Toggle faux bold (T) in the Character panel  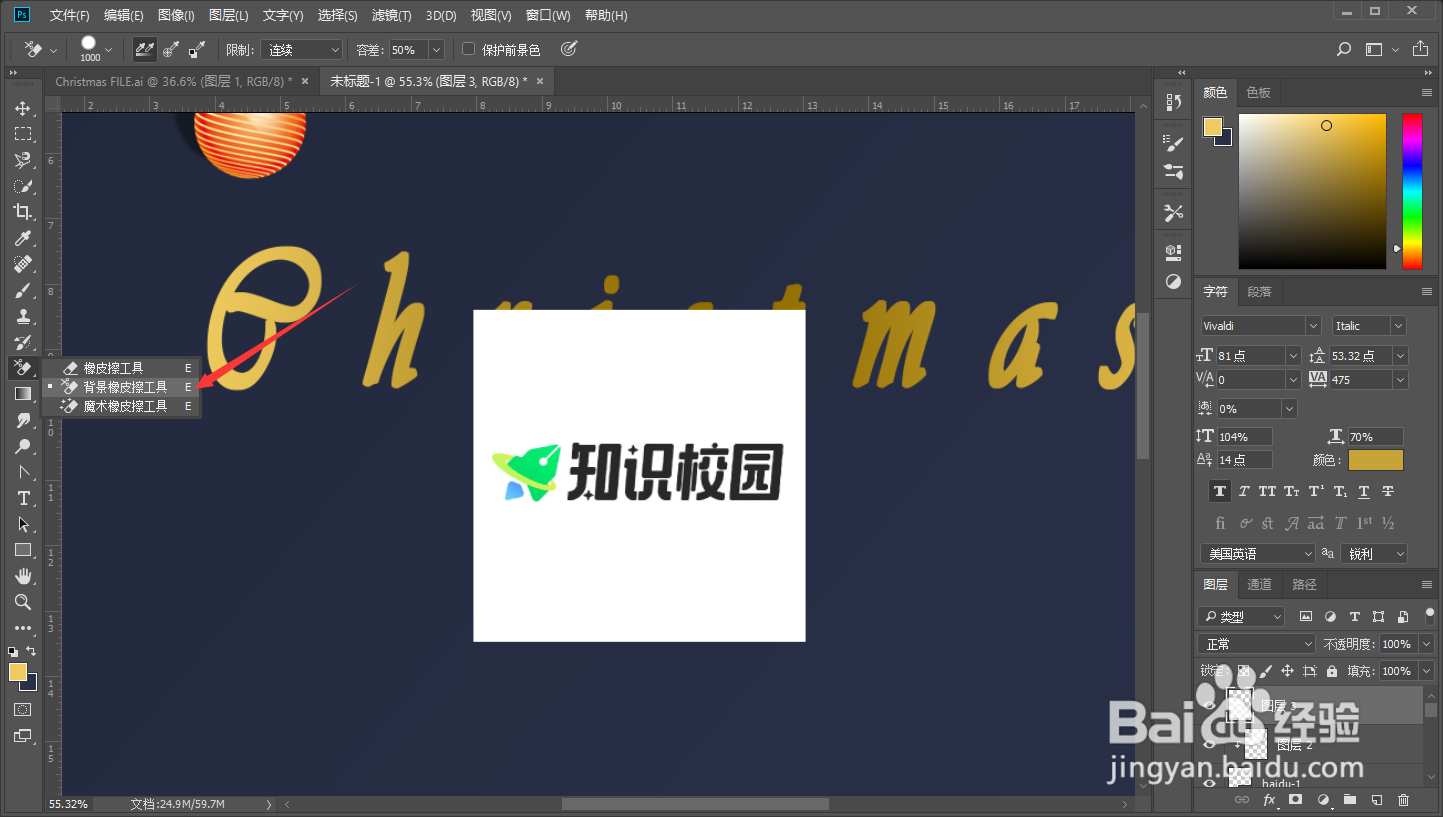[x=1219, y=491]
